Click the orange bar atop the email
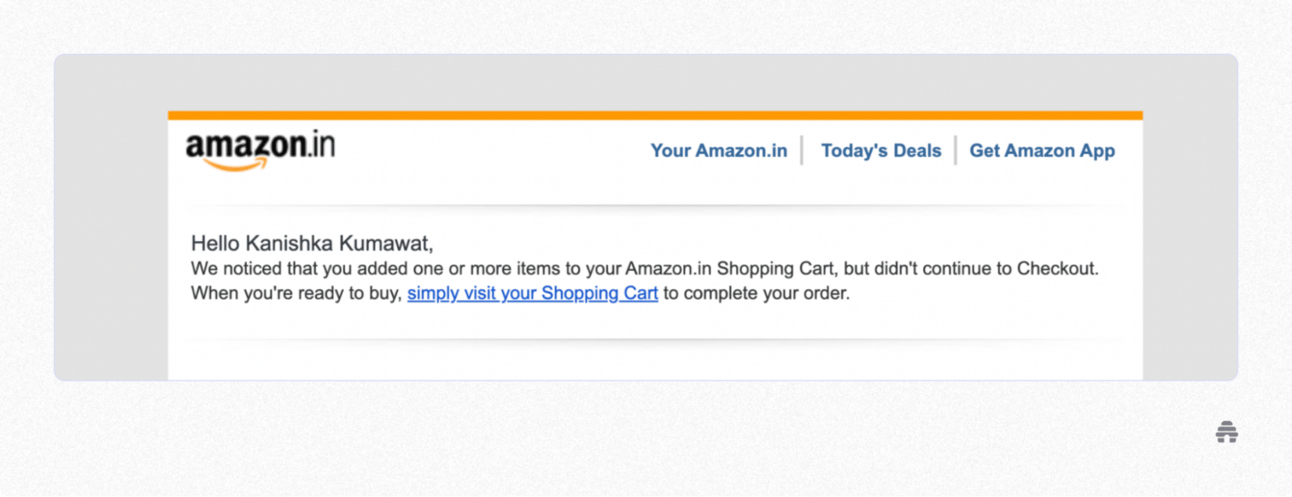The image size is (1292, 497). click(x=655, y=115)
